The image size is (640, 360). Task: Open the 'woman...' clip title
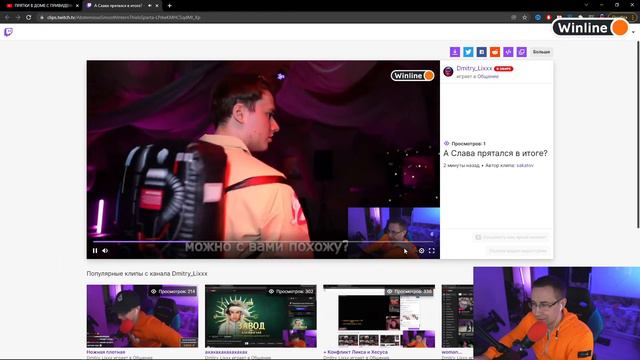point(452,352)
